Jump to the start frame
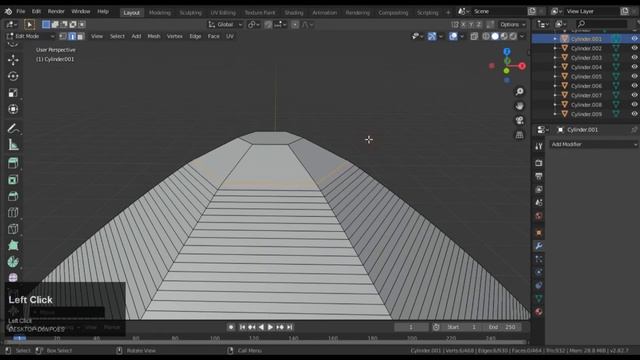 242,327
